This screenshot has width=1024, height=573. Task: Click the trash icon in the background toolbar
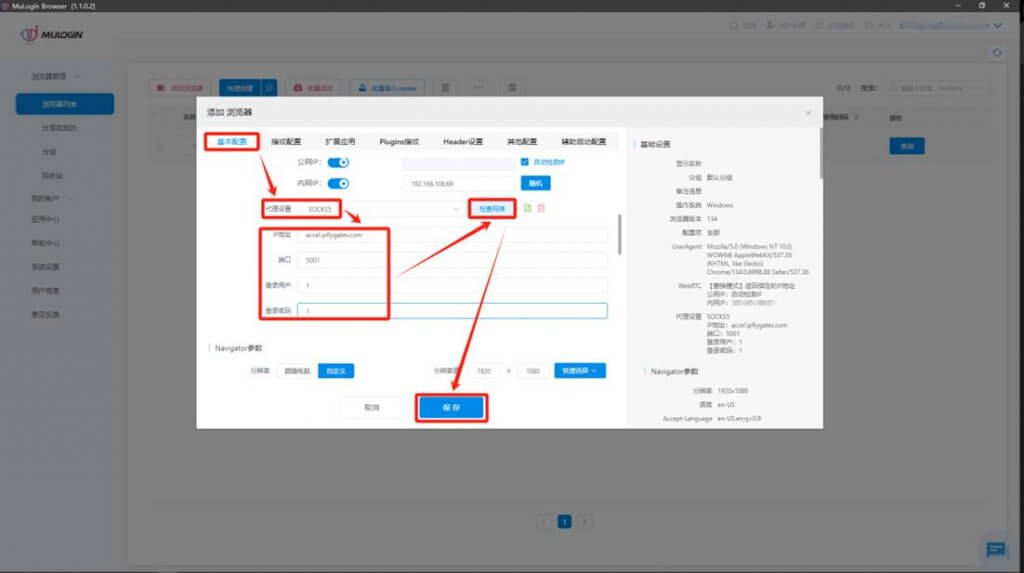446,88
